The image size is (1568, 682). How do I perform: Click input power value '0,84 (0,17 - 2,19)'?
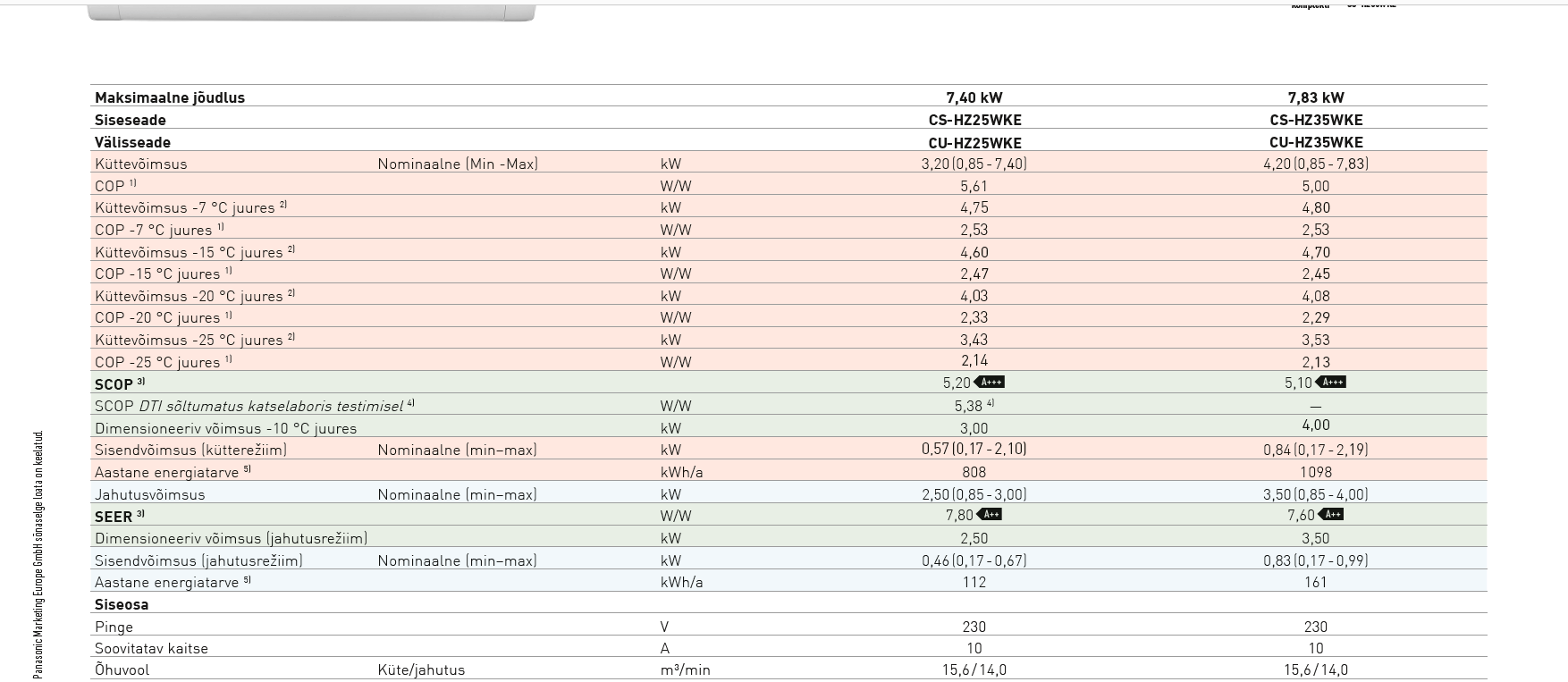click(x=1316, y=450)
